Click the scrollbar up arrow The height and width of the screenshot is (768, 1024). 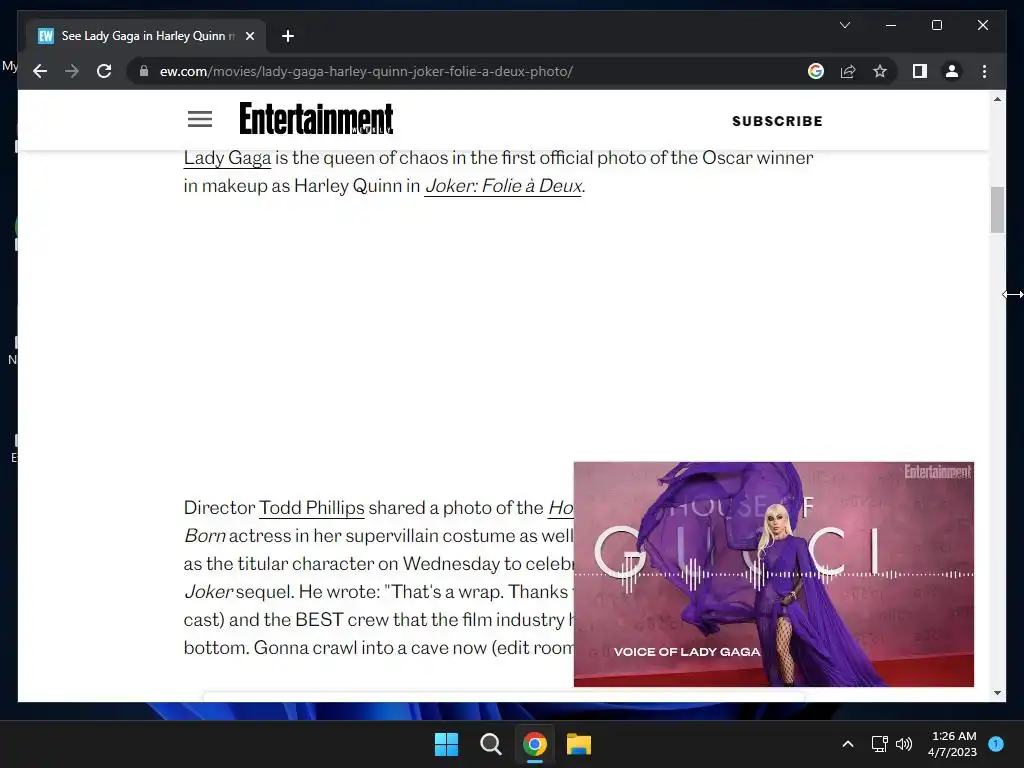(997, 99)
